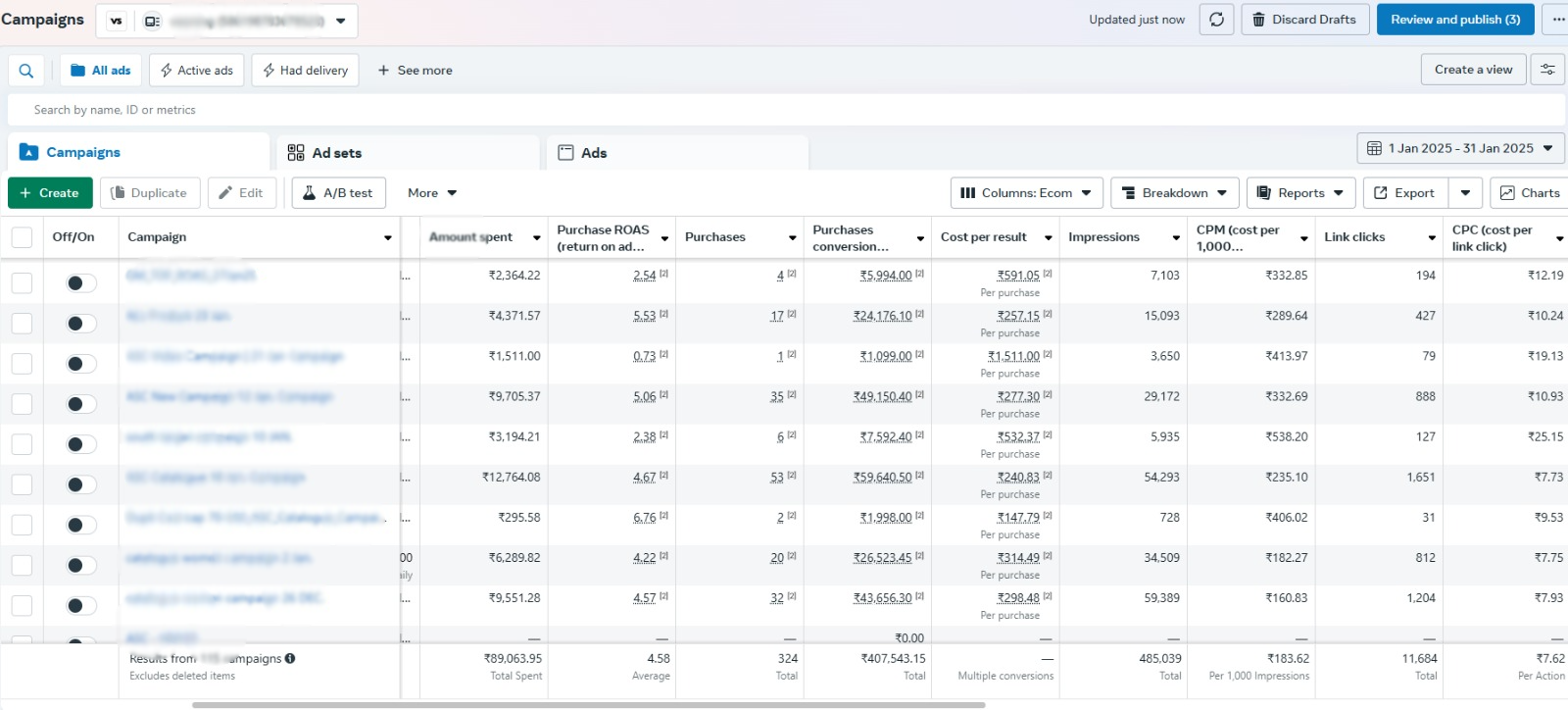Click the Search by name, ID or metrics field
The width and height of the screenshot is (1568, 710).
tap(787, 110)
